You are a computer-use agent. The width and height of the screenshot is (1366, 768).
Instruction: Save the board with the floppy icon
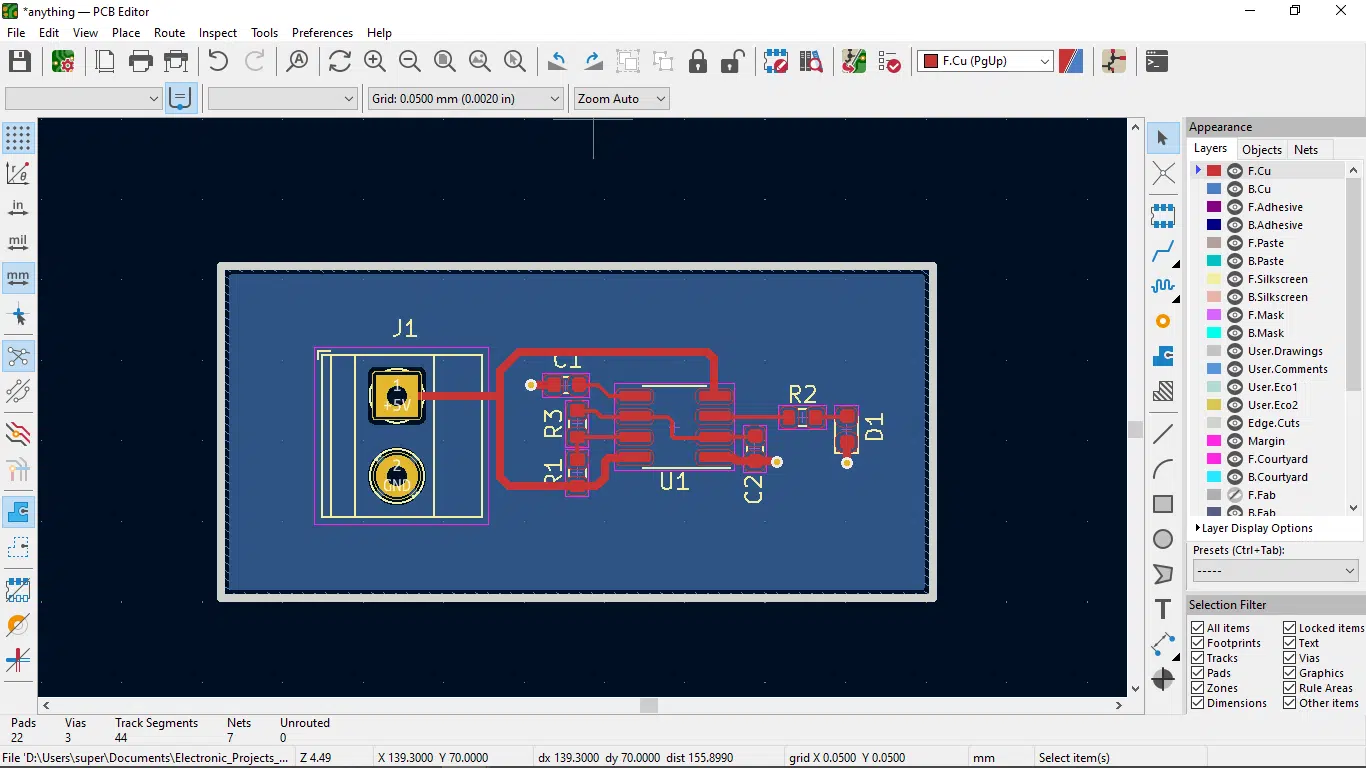(20, 61)
